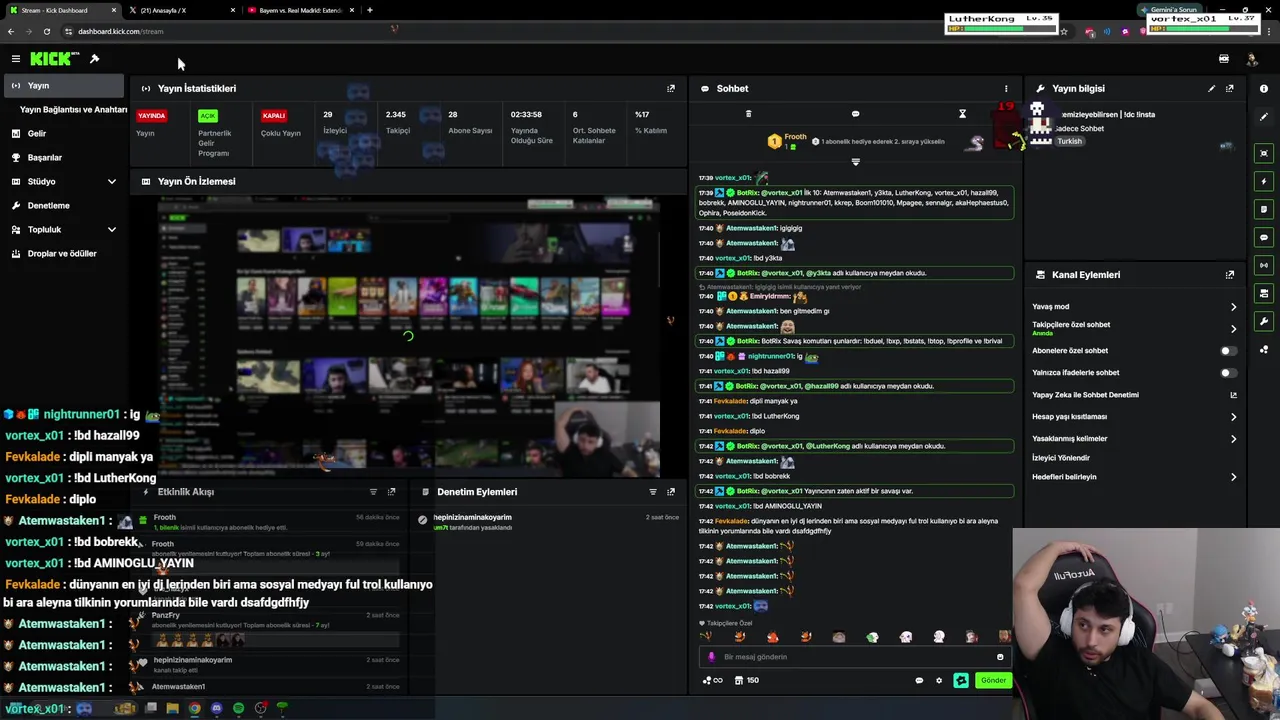Switch to the Anasayfa / X browser tab

click(x=180, y=10)
